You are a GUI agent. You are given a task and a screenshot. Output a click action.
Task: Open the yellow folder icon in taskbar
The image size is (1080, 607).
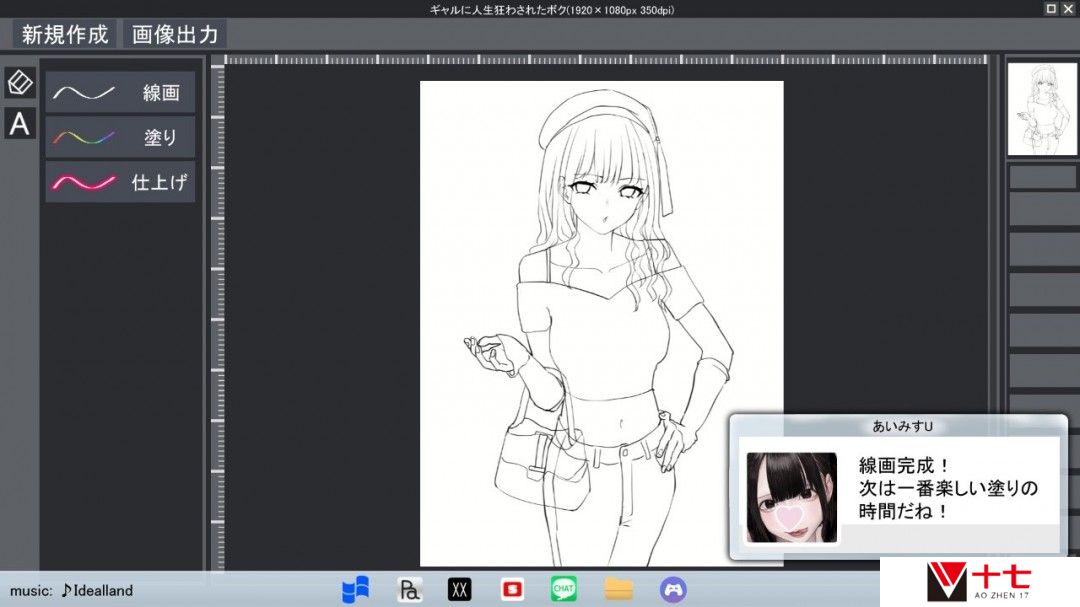[619, 590]
